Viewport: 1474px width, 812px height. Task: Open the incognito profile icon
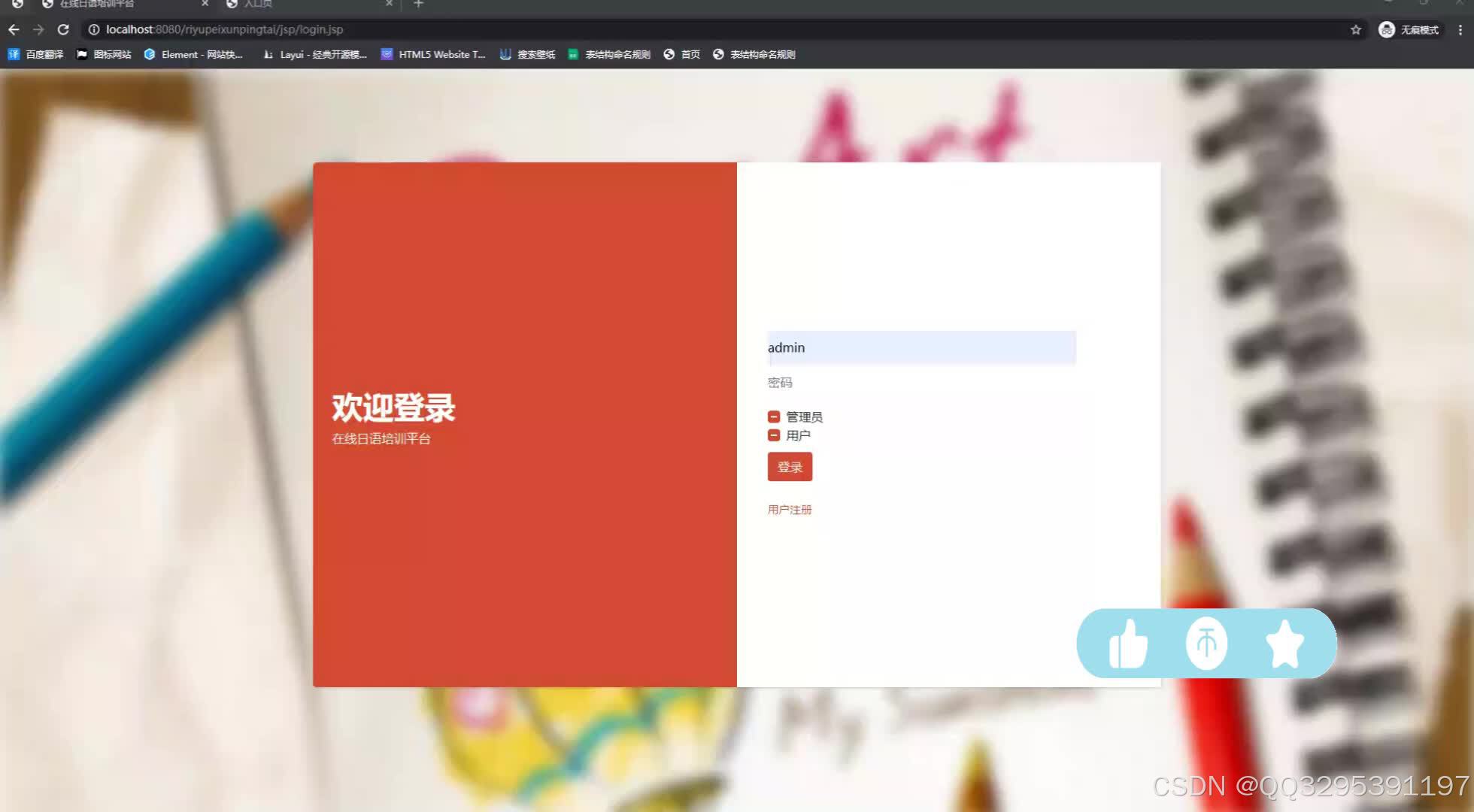click(x=1387, y=29)
